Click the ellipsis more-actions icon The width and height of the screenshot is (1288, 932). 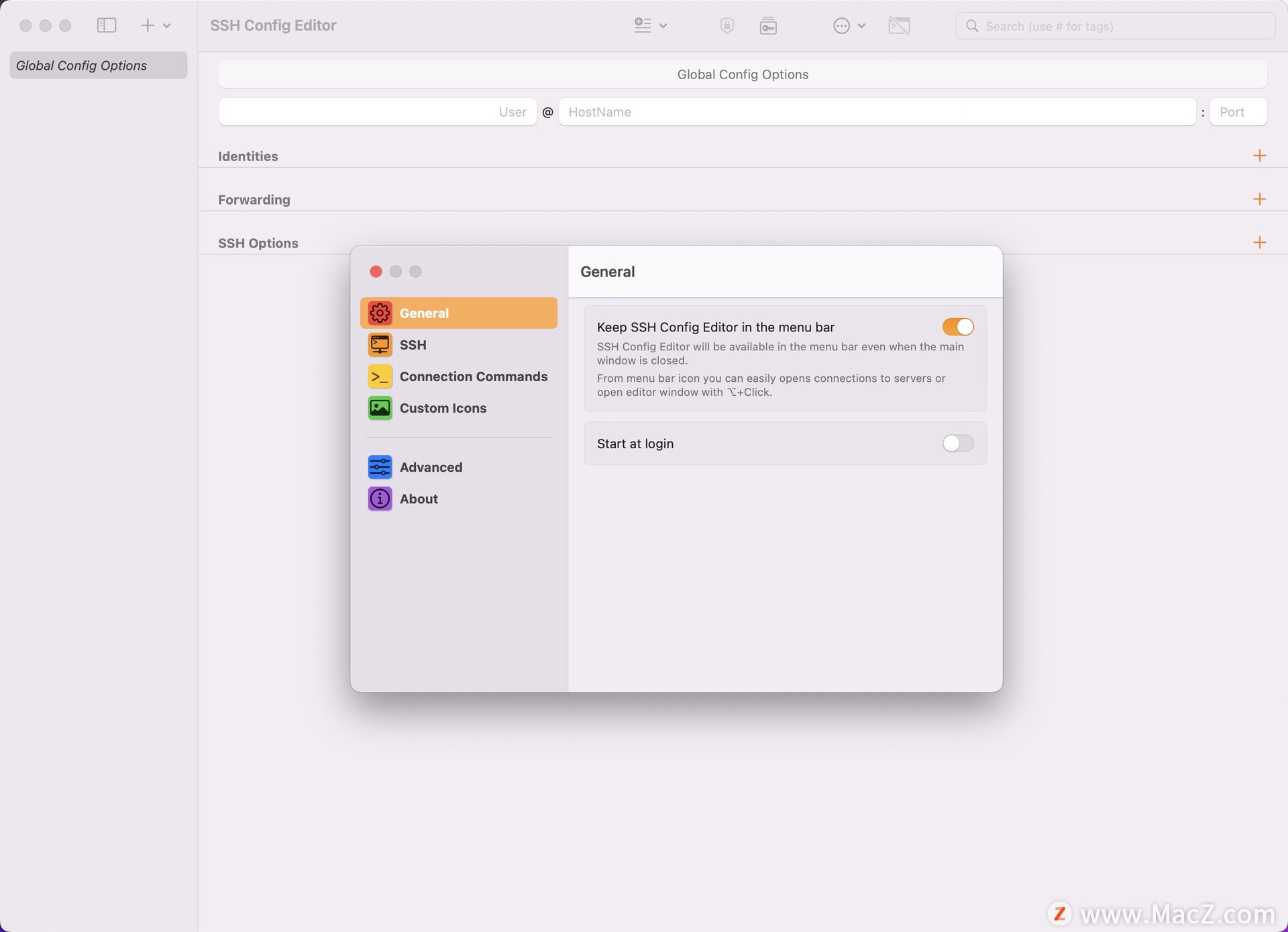[x=841, y=25]
